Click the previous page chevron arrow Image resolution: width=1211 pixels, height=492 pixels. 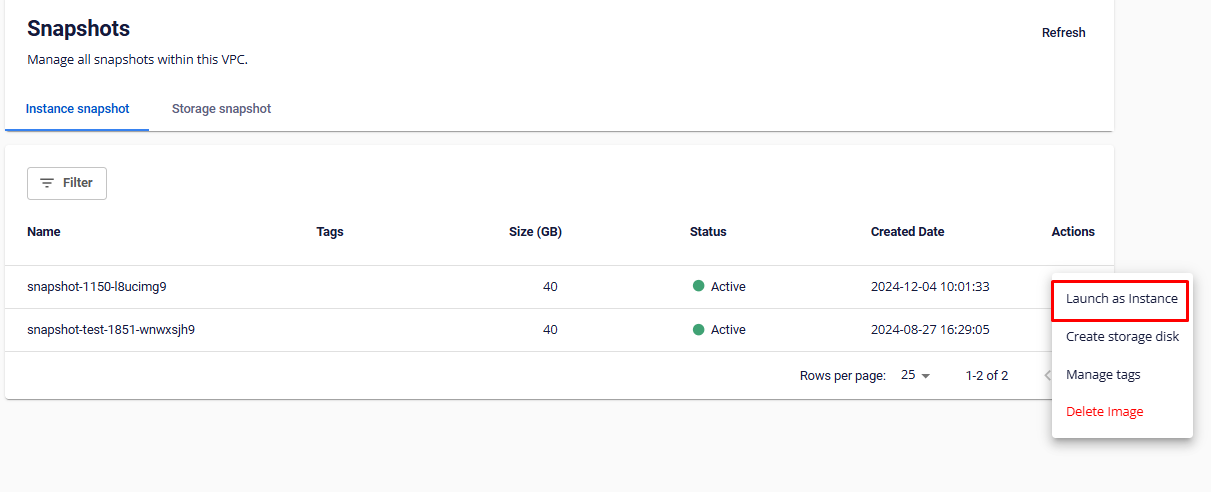click(1047, 376)
